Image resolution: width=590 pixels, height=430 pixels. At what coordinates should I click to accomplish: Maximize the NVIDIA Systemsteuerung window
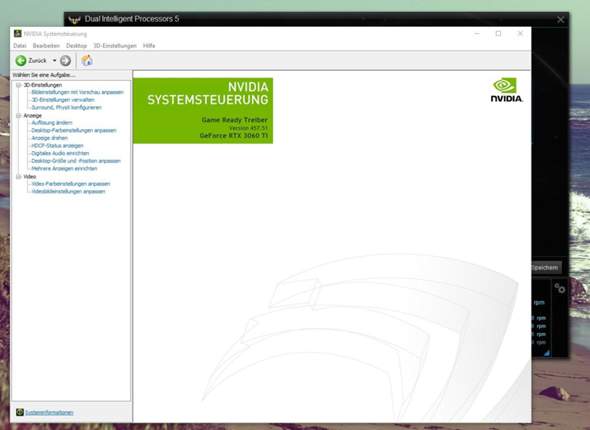(498, 33)
